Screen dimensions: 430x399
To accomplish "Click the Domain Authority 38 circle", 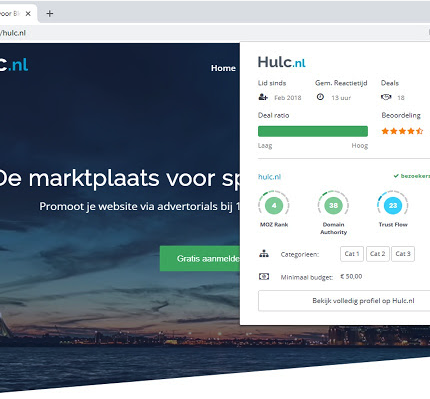I will (333, 205).
